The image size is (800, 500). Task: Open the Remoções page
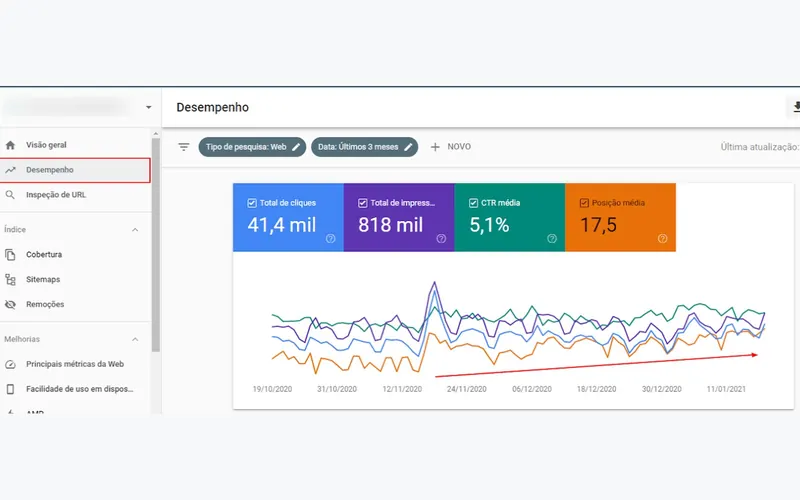pos(76,304)
